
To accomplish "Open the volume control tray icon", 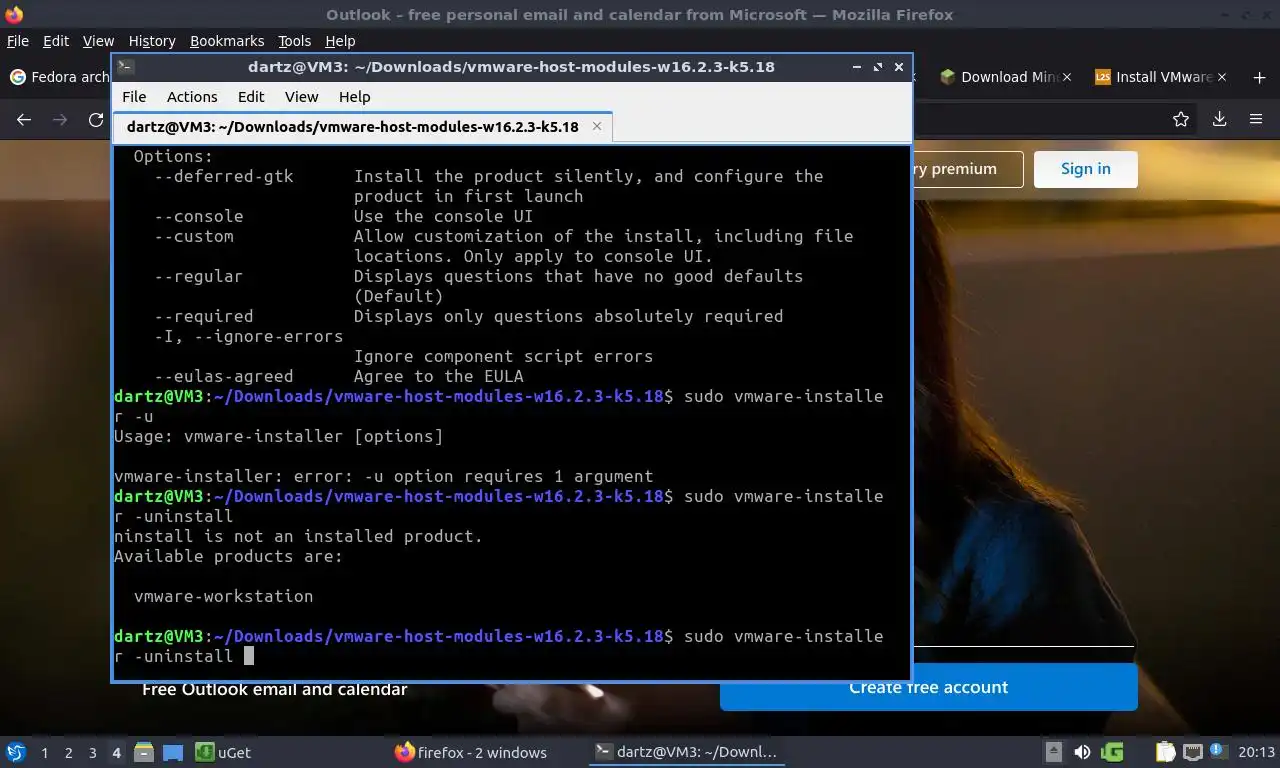I will coord(1082,752).
